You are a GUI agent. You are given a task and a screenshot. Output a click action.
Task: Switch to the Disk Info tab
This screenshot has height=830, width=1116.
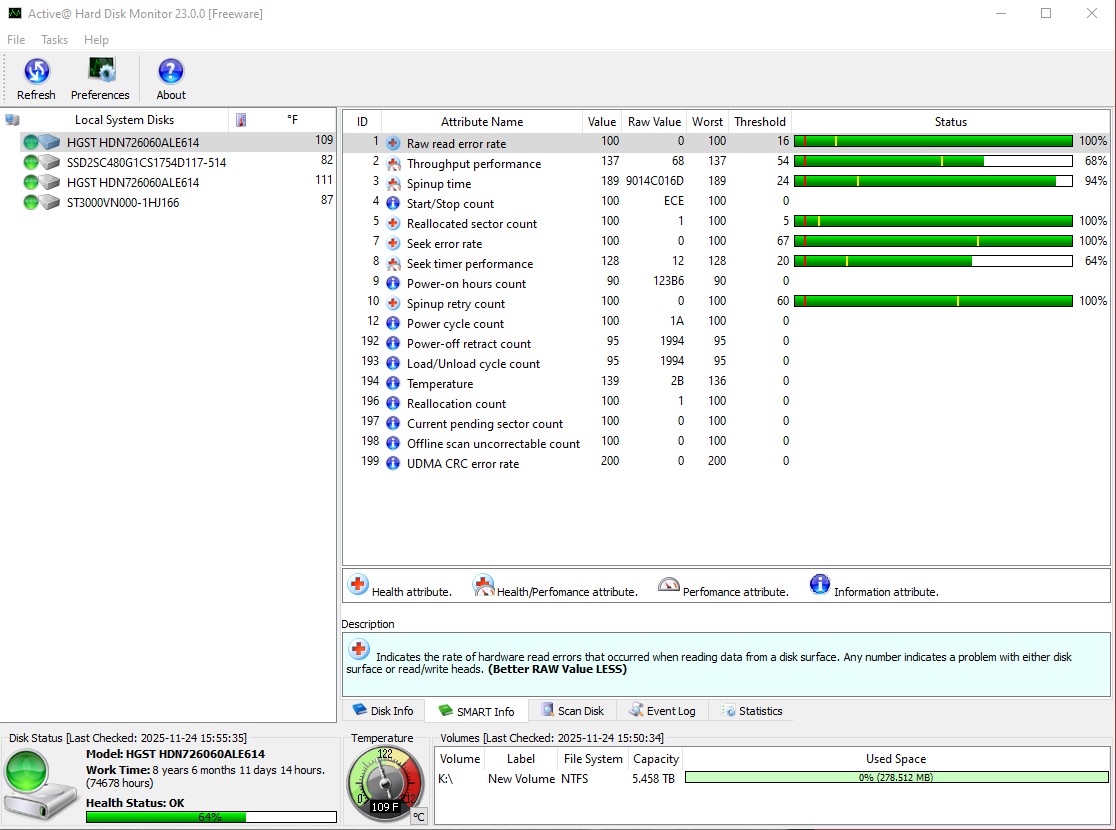click(383, 711)
